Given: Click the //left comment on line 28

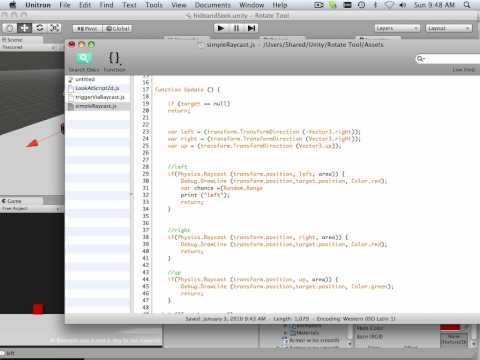Looking at the screenshot, I should click(x=177, y=166).
